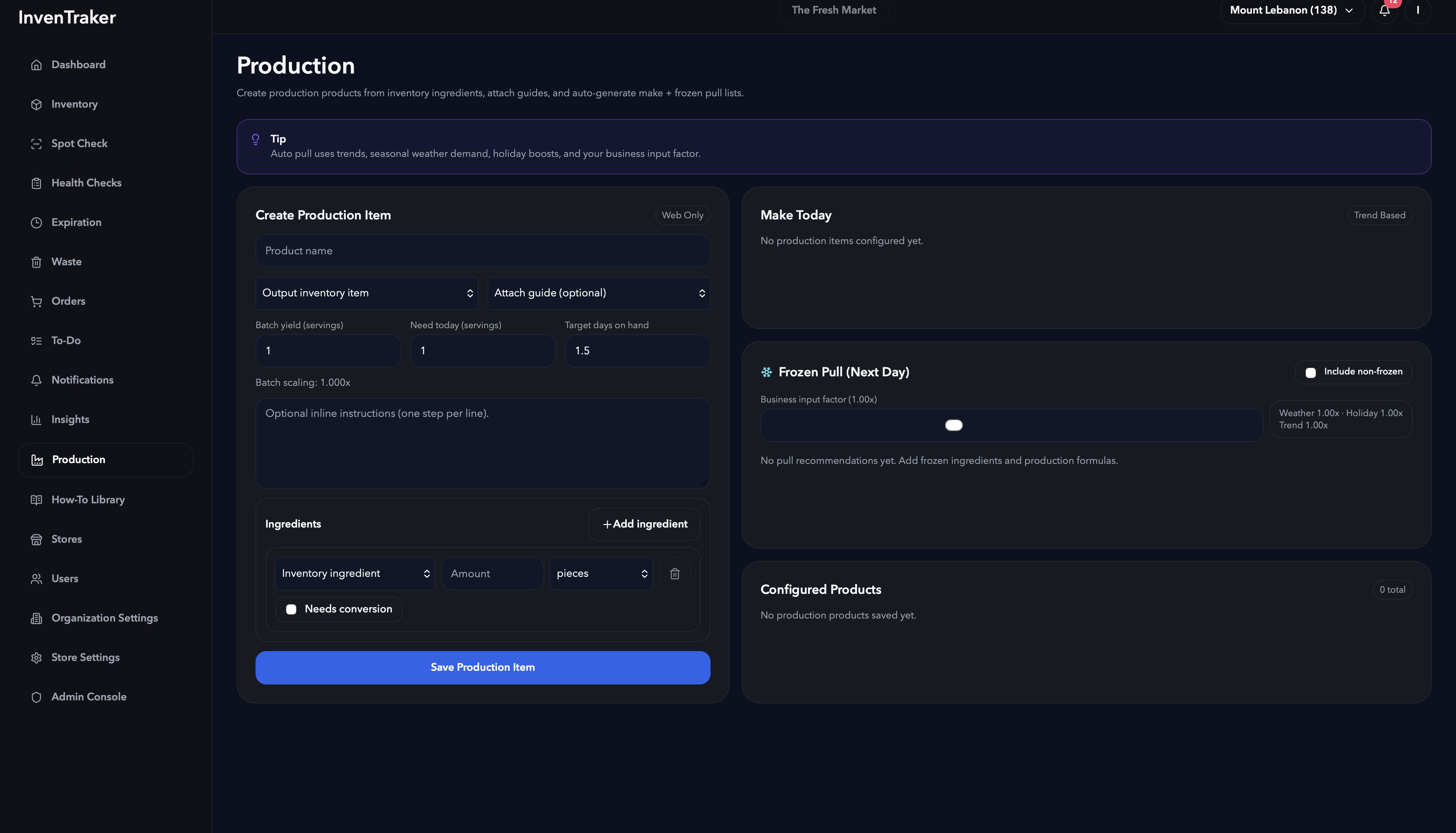Delete the ingredient row with trash icon

pos(675,574)
